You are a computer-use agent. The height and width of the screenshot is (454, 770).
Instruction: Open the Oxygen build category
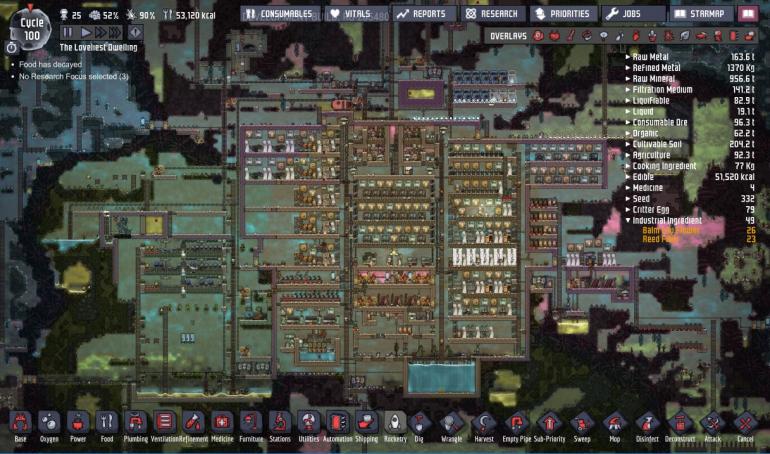49,426
